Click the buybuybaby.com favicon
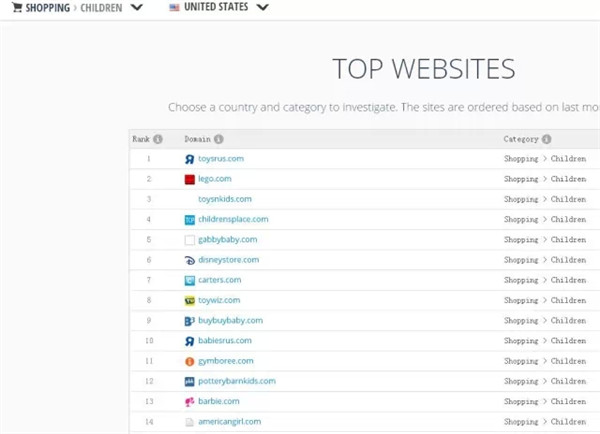 point(189,321)
